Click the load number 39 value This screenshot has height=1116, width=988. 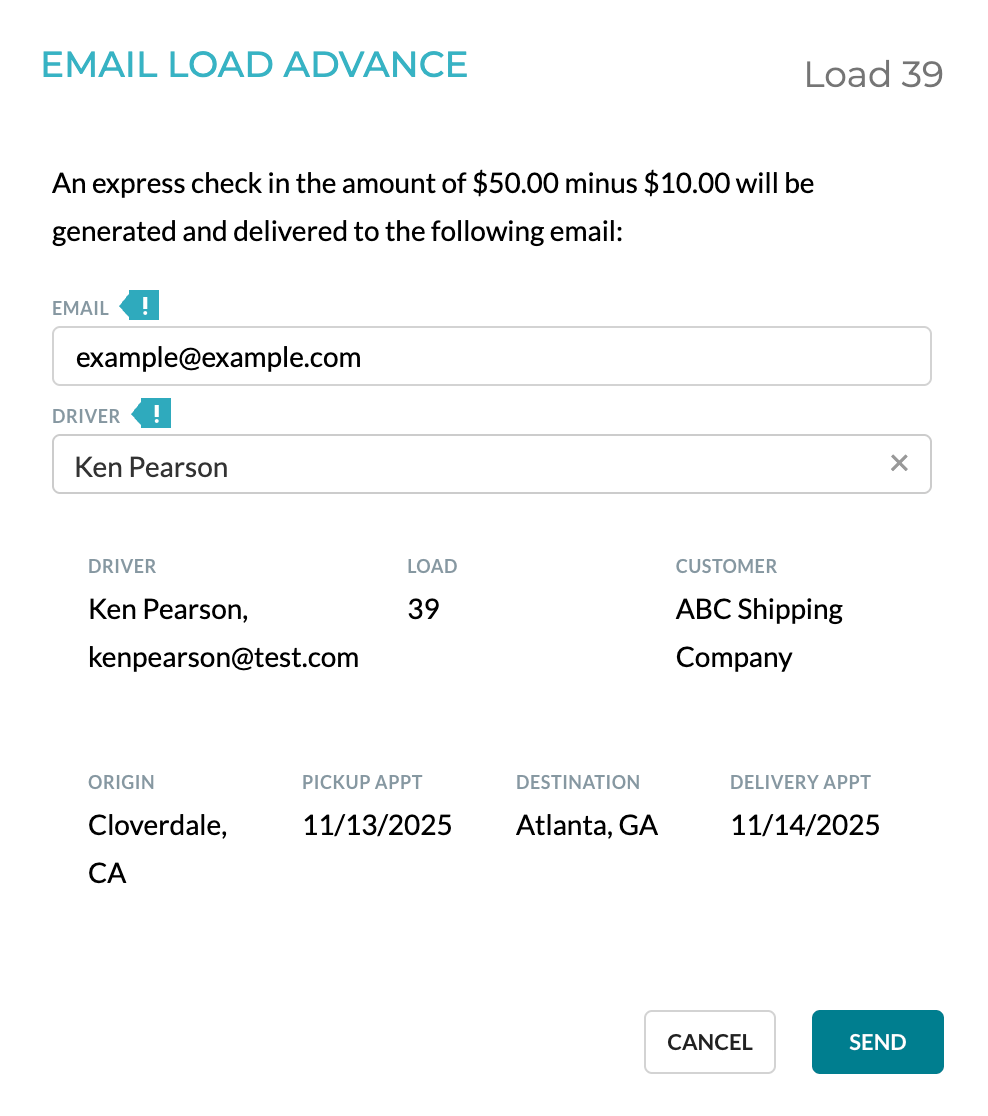424,609
